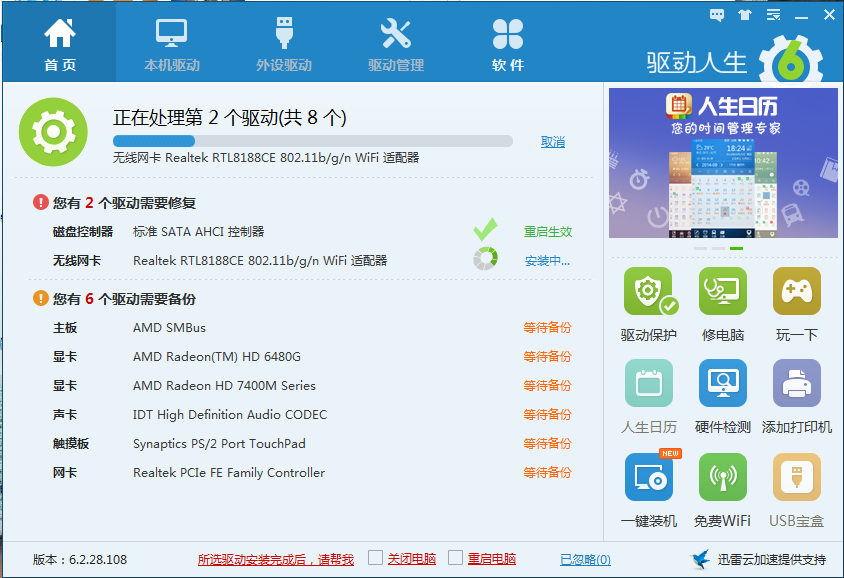
Task: Click the green checkmark for SATA AHCI
Action: pos(486,230)
